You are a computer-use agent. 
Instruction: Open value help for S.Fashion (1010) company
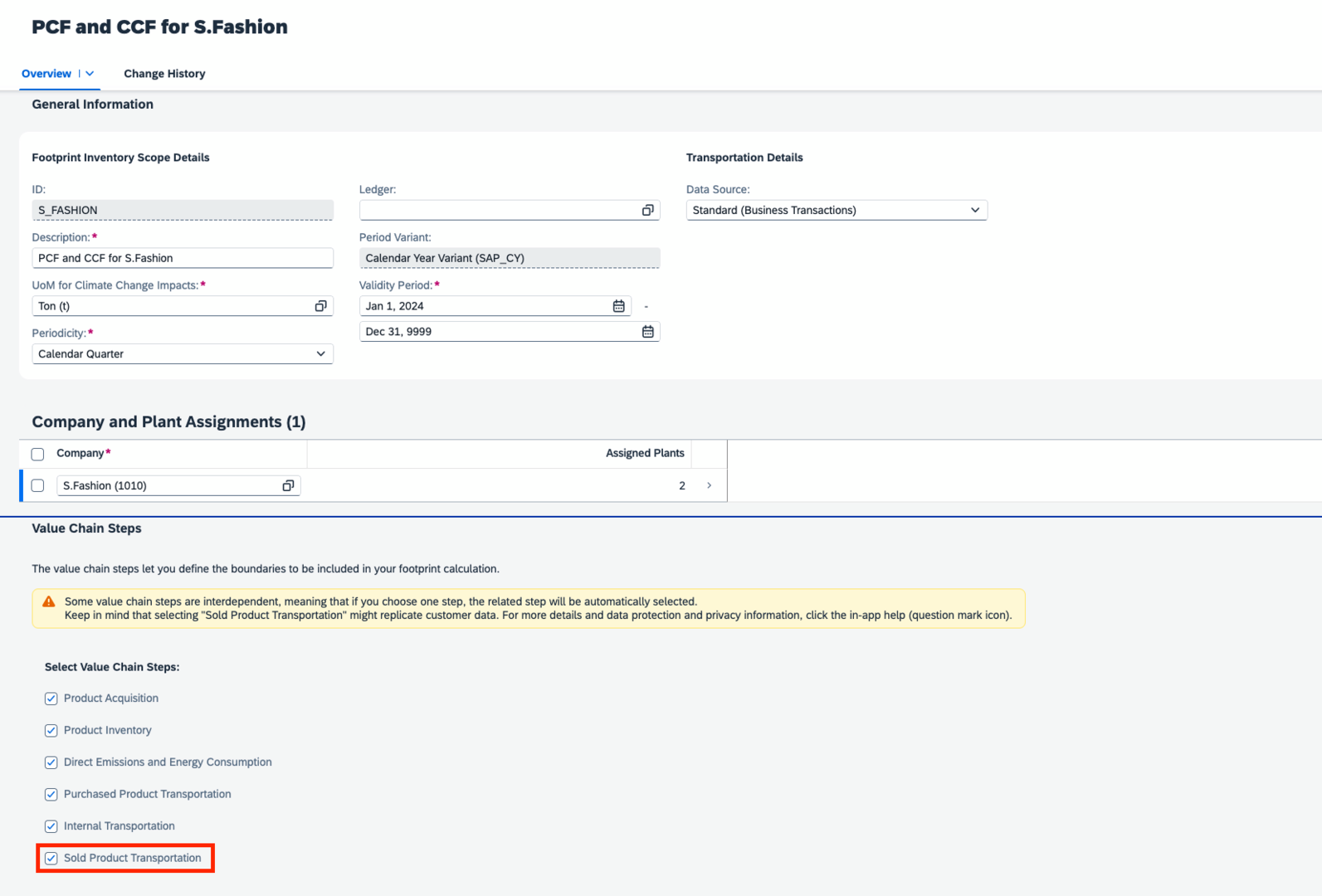pyautogui.click(x=288, y=486)
